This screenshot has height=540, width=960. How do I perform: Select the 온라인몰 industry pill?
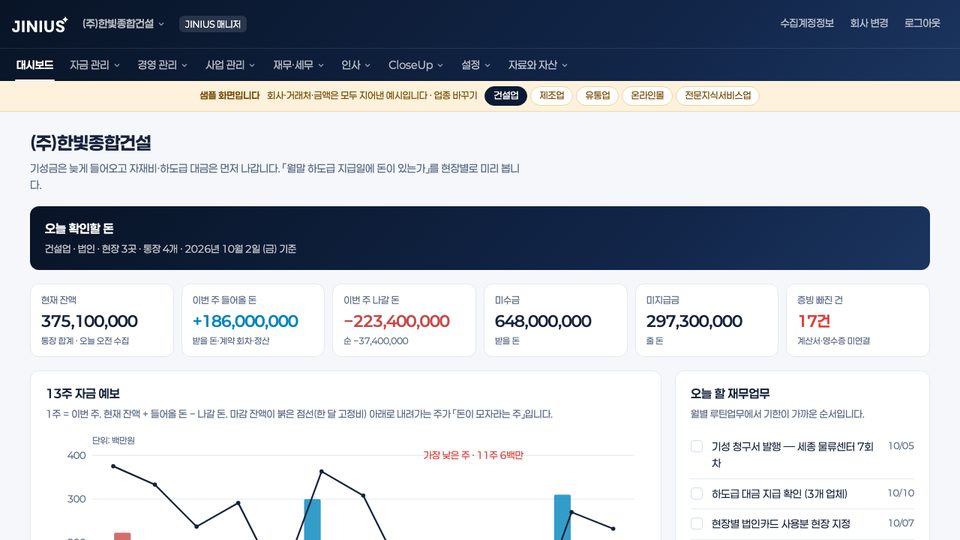click(x=647, y=96)
